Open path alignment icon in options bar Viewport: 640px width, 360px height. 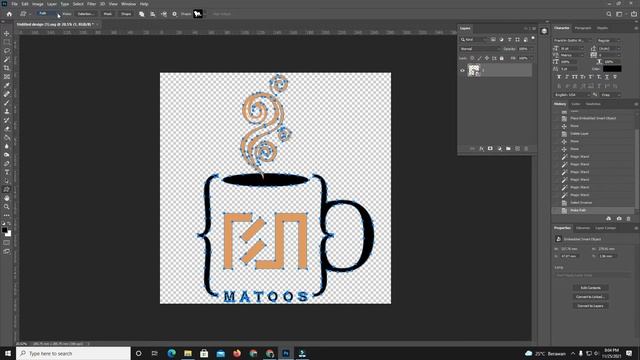(153, 14)
